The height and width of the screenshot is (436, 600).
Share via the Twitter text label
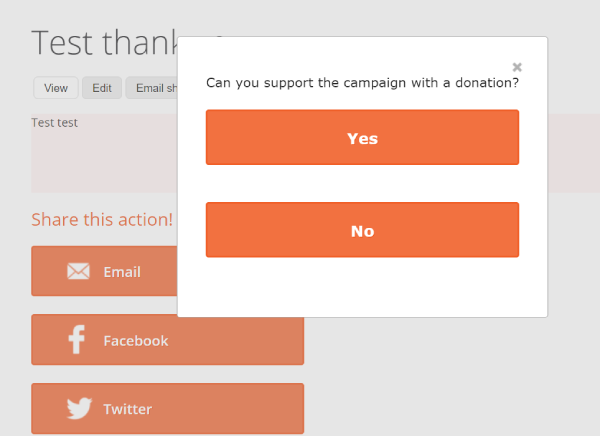(128, 409)
